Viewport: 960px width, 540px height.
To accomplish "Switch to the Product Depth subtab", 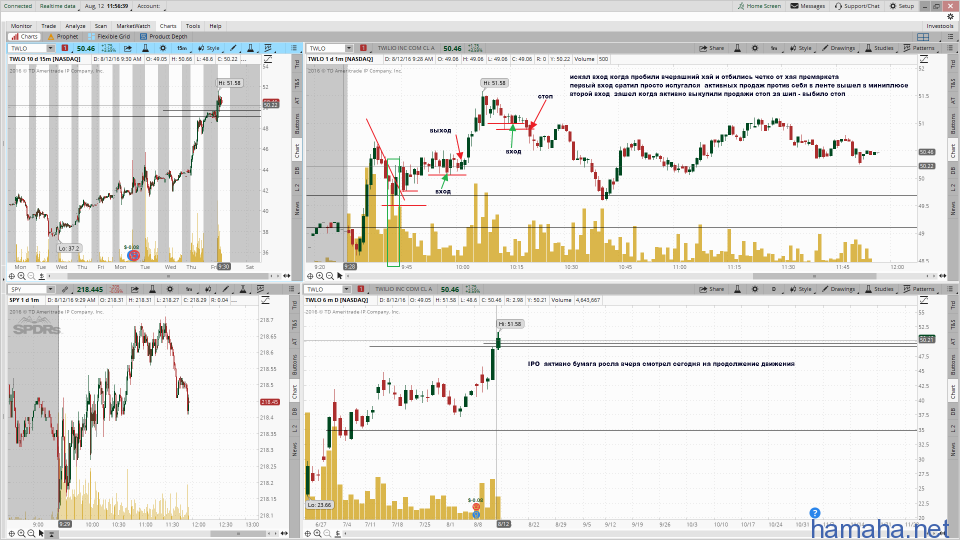I will [x=163, y=37].
